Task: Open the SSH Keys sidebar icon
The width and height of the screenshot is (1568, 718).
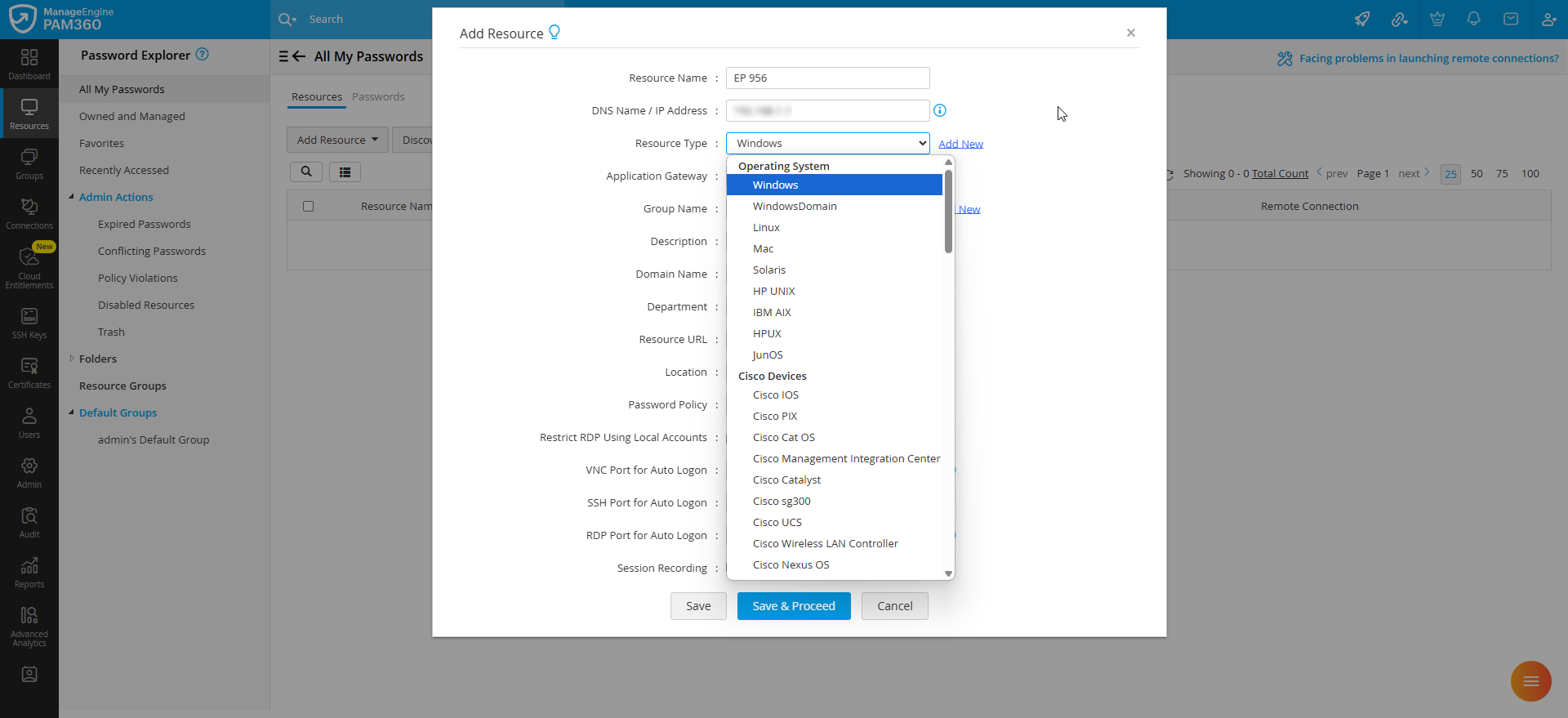Action: (x=29, y=323)
